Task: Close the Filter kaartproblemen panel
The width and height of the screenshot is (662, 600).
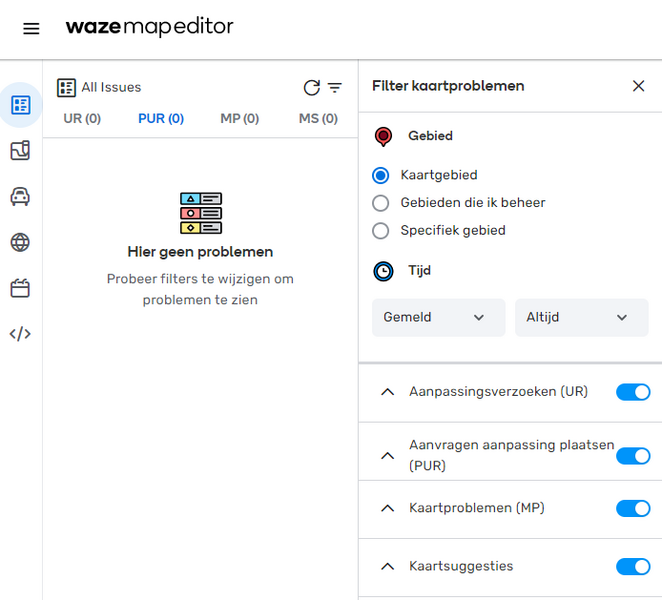Action: pos(638,86)
